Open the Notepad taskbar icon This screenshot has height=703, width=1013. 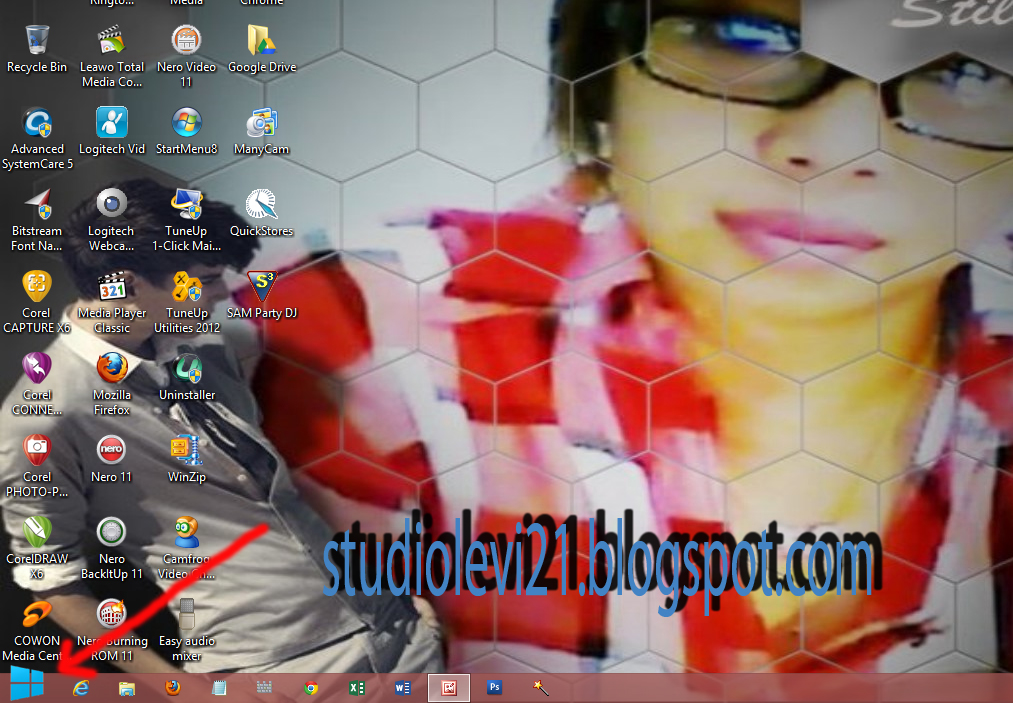pos(219,688)
